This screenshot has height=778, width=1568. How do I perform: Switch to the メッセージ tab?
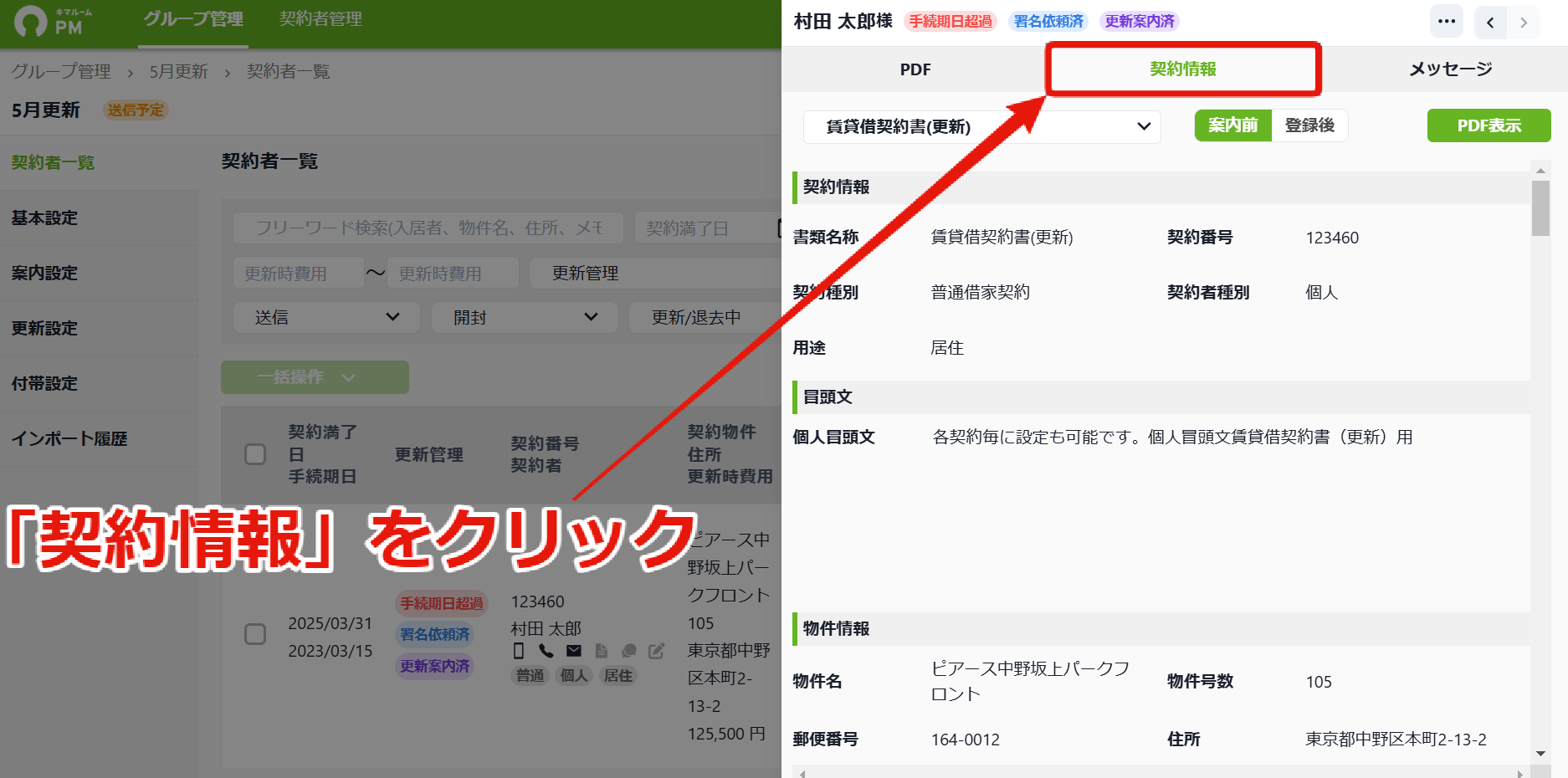click(1451, 69)
